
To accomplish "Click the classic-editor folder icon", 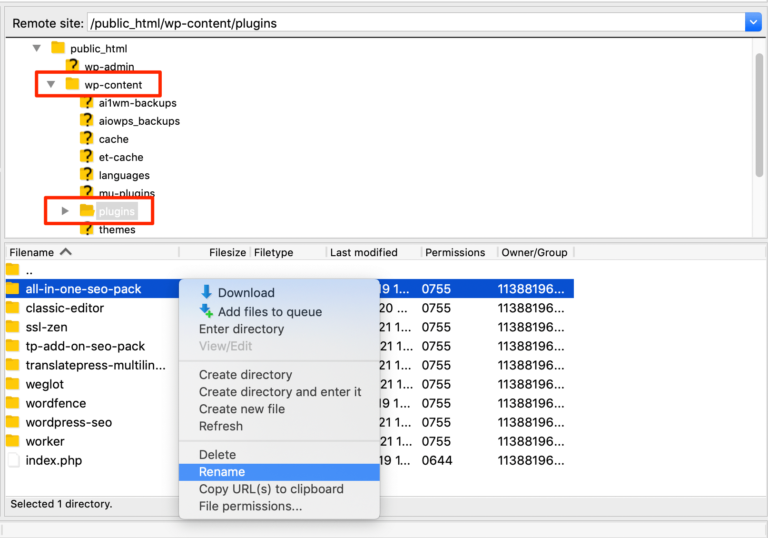I will [13, 308].
